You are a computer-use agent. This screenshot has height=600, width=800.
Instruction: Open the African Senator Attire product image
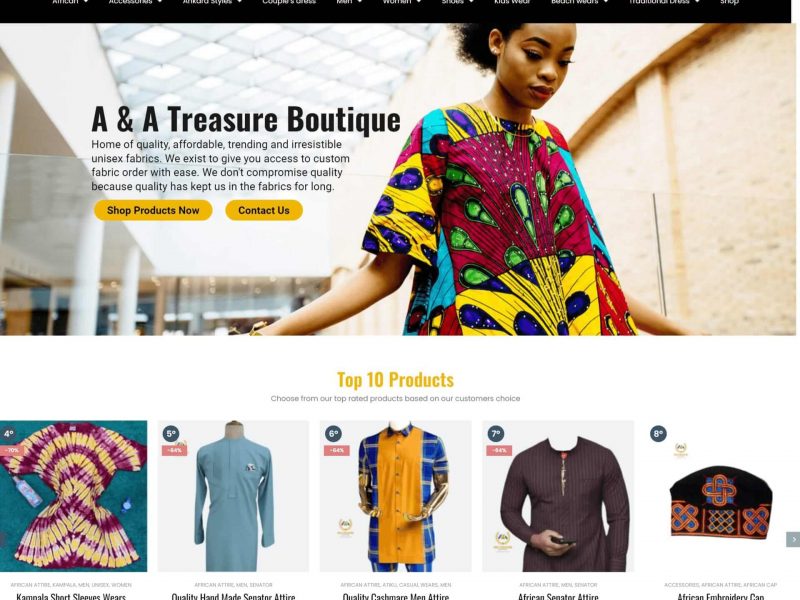coord(558,496)
